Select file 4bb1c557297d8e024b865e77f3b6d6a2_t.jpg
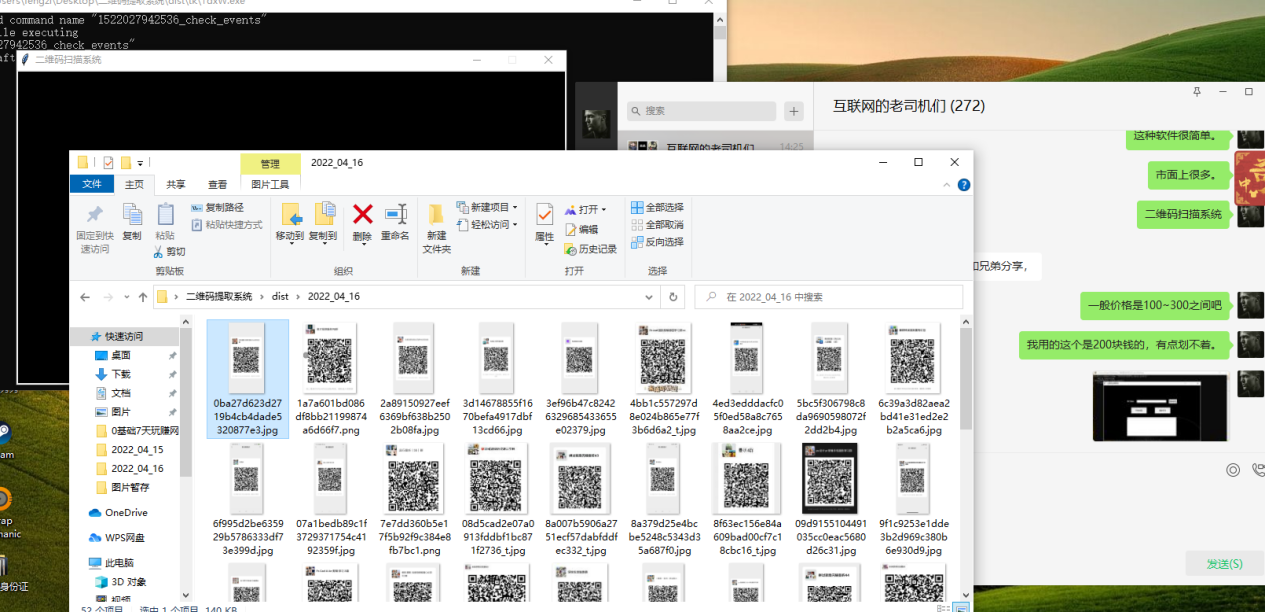The height and width of the screenshot is (612, 1265). [661, 380]
